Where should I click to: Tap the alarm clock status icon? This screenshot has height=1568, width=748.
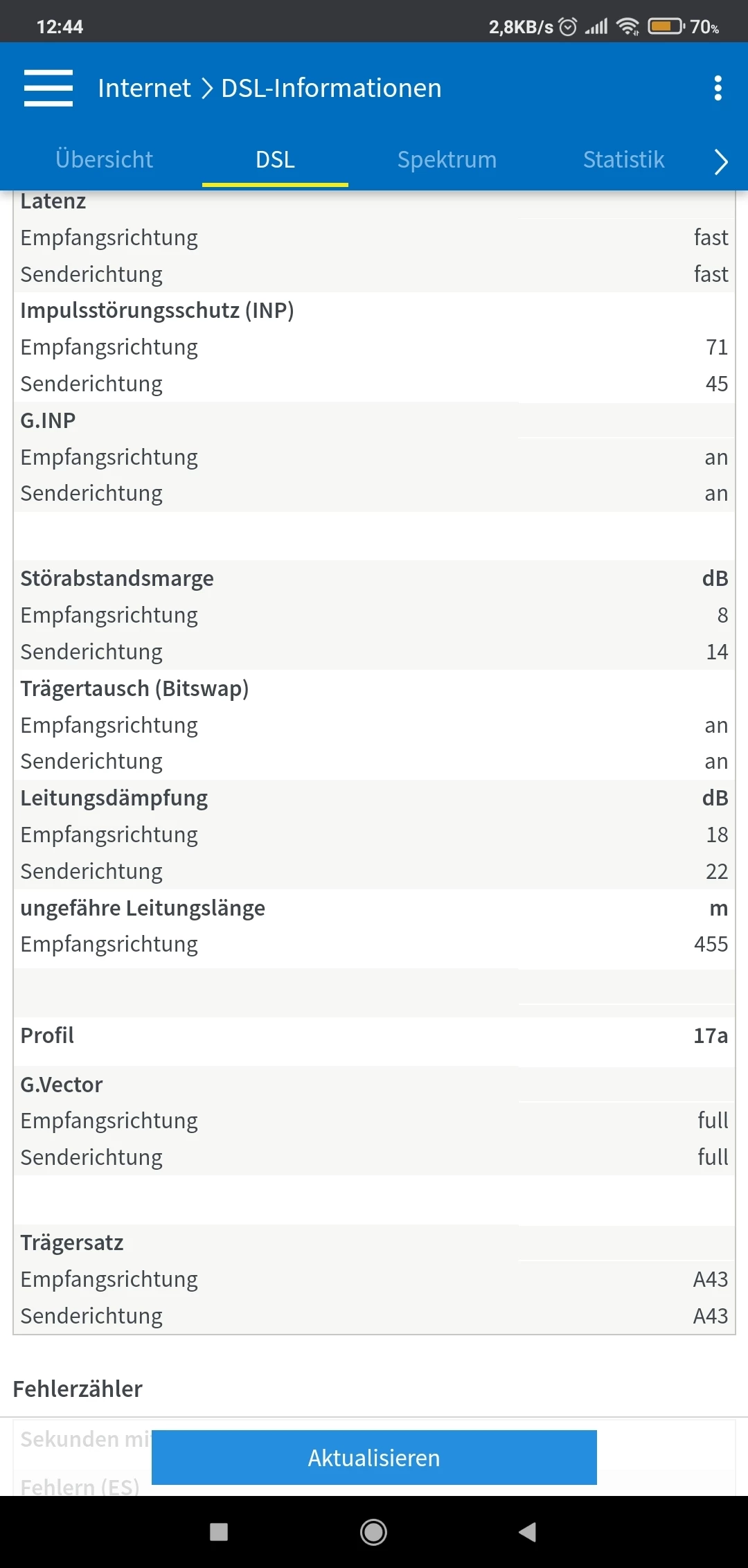(x=568, y=27)
